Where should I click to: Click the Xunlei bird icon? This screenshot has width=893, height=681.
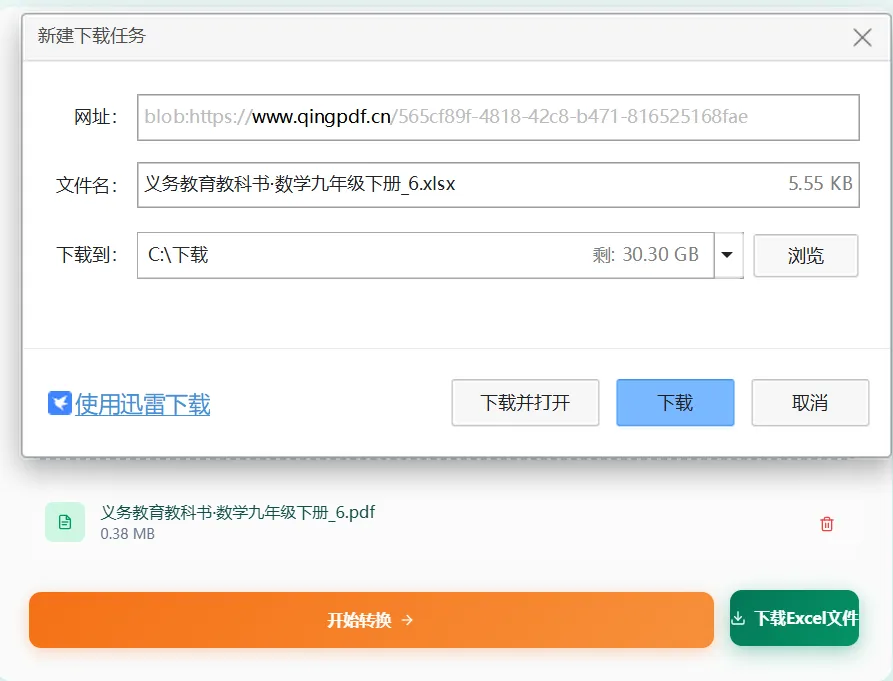coord(60,403)
